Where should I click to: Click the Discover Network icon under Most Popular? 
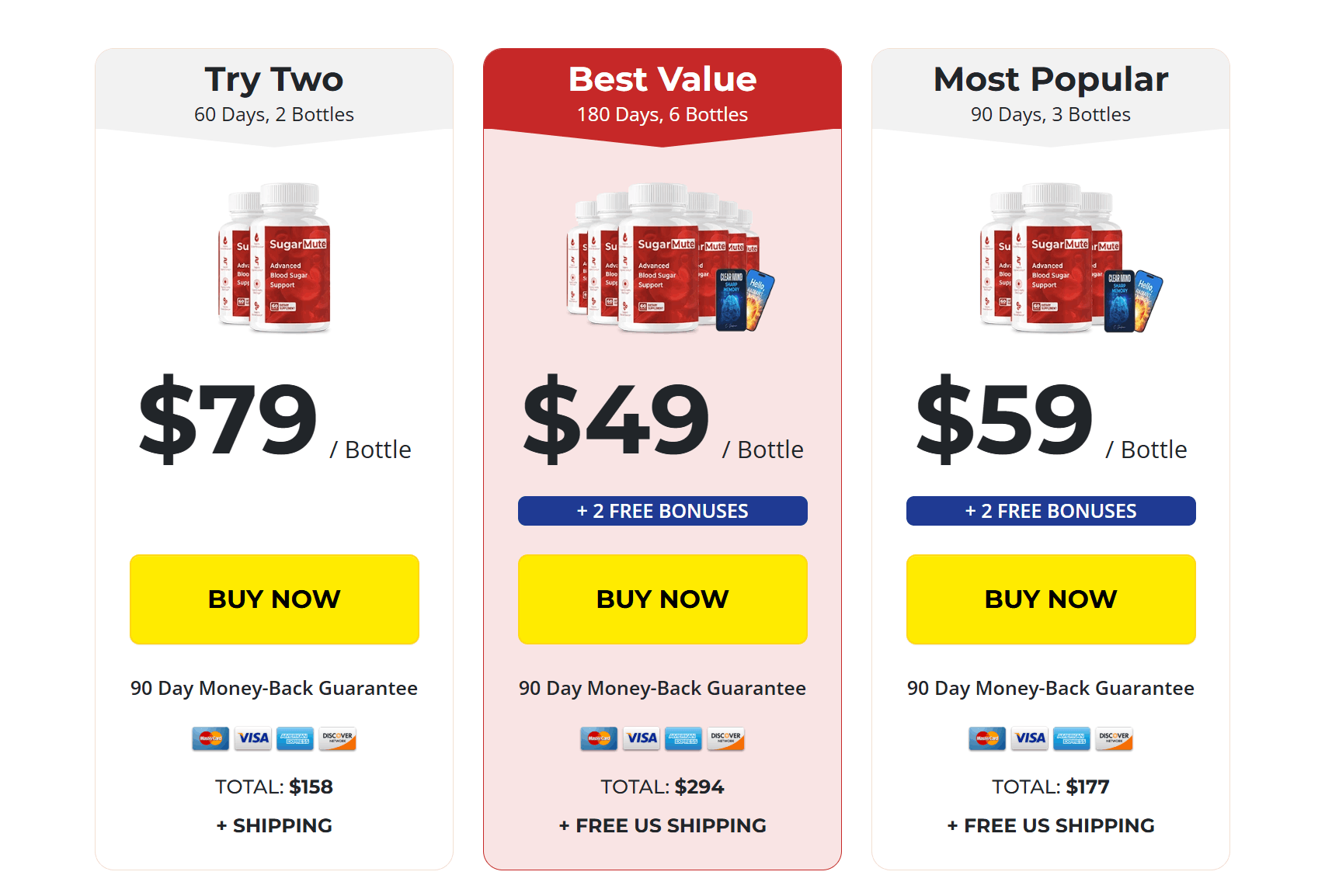tap(1114, 738)
